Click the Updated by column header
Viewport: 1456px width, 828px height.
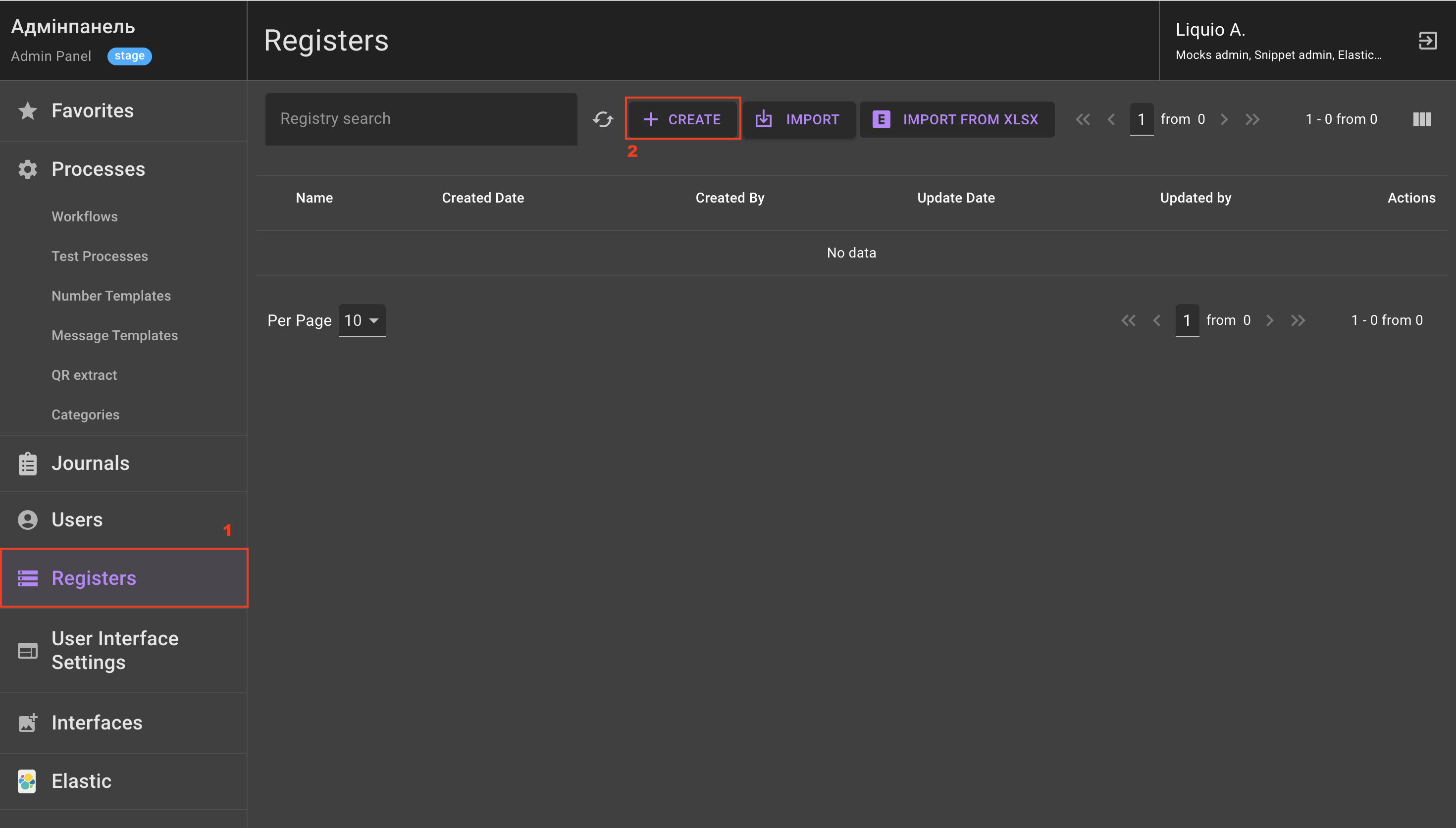[1195, 198]
